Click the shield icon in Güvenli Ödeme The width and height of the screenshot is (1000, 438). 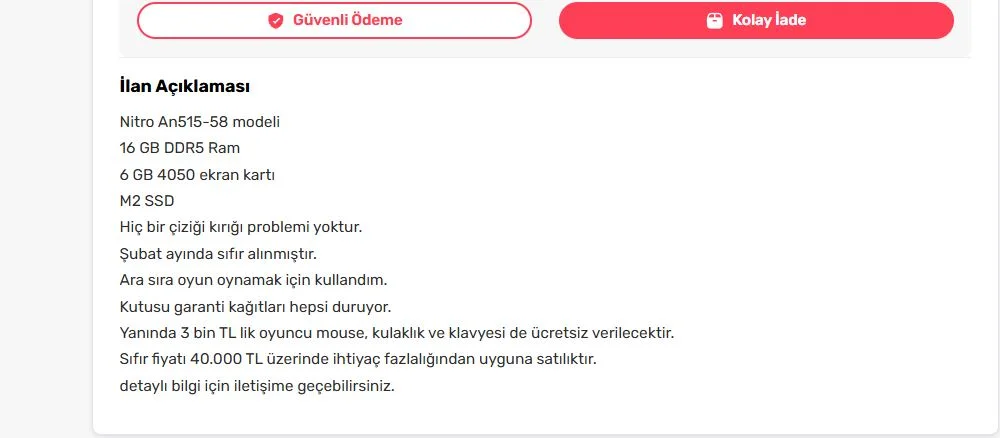click(x=276, y=20)
